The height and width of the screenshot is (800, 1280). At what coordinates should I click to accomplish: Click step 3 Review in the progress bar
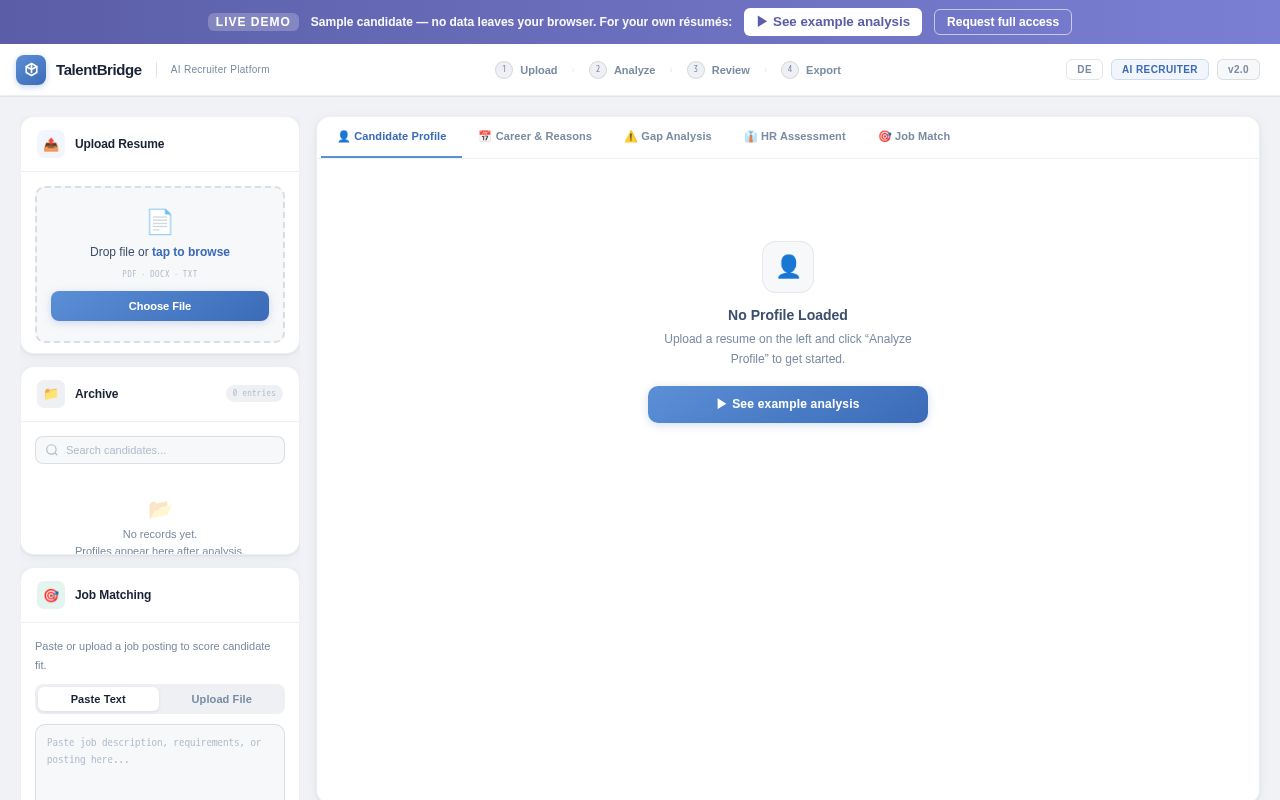pos(718,70)
